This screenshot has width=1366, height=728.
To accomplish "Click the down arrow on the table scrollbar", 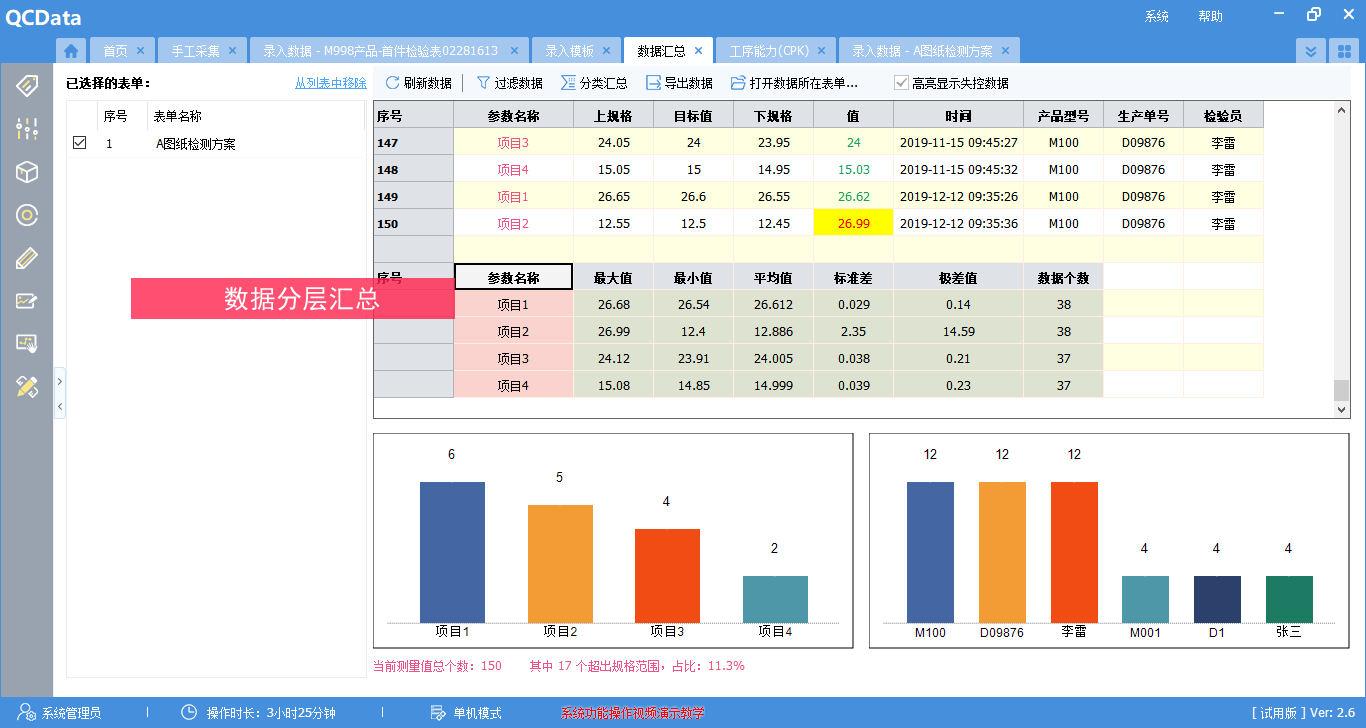I will pos(1343,409).
